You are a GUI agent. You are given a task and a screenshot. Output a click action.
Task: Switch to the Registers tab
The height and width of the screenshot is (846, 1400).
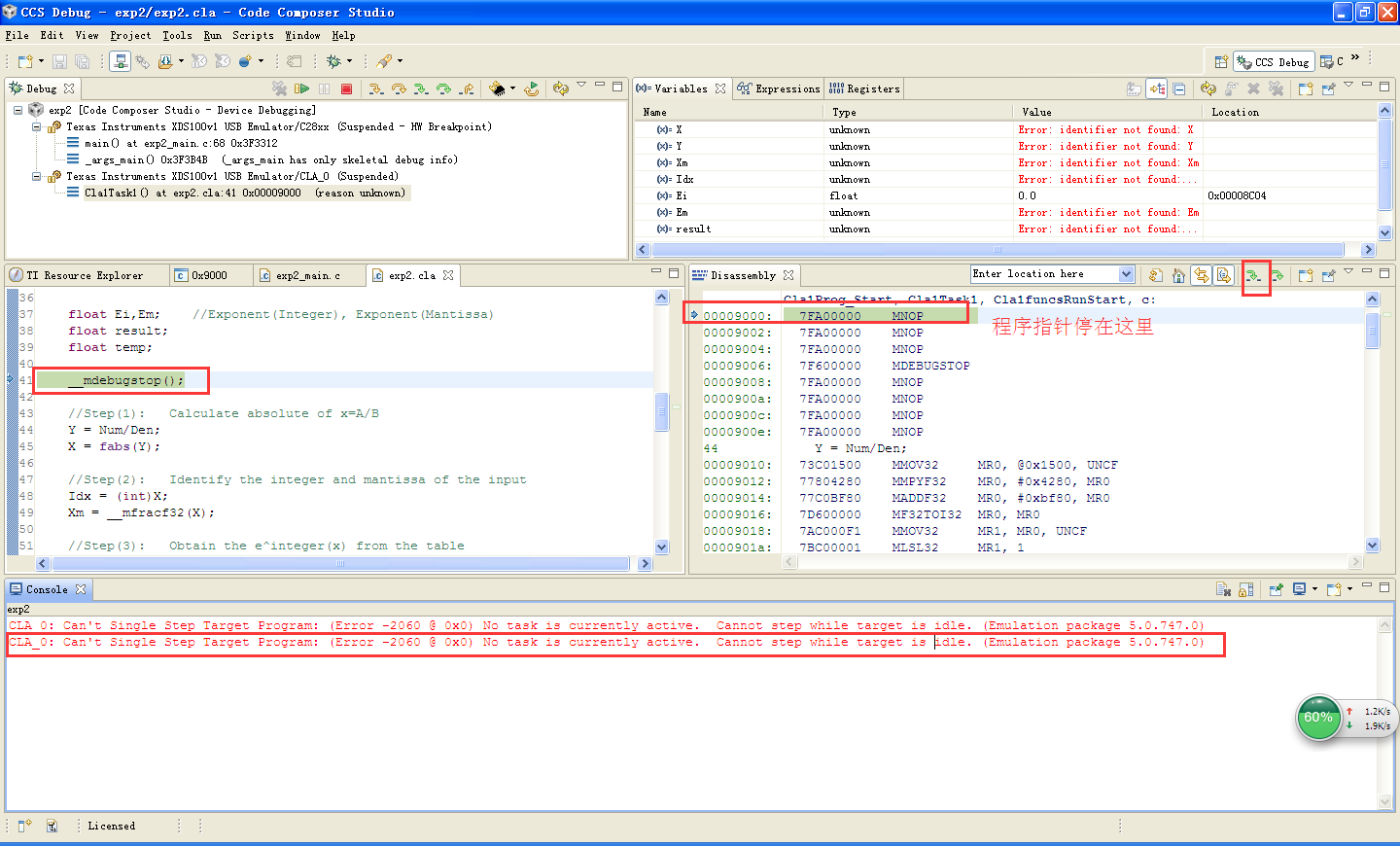(x=864, y=88)
